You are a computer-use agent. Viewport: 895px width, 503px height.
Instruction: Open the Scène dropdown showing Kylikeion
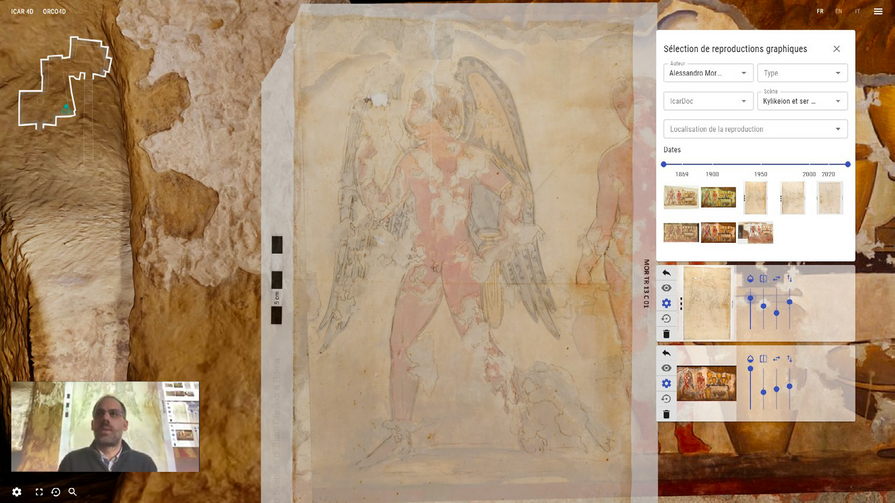click(802, 101)
